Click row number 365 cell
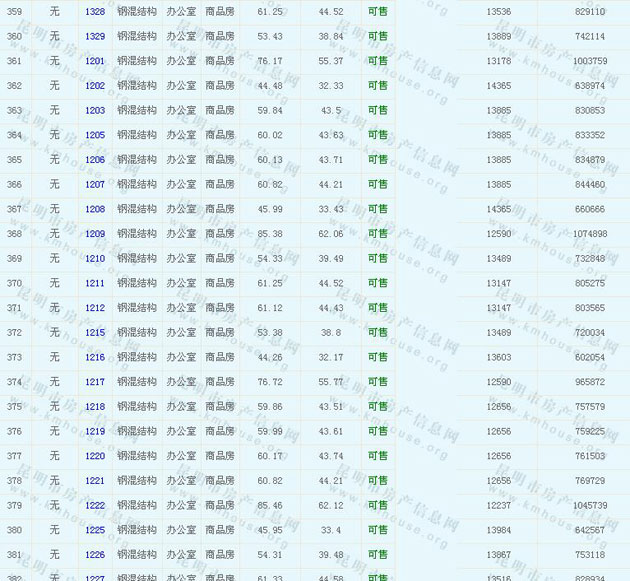630x581 pixels. point(14,160)
